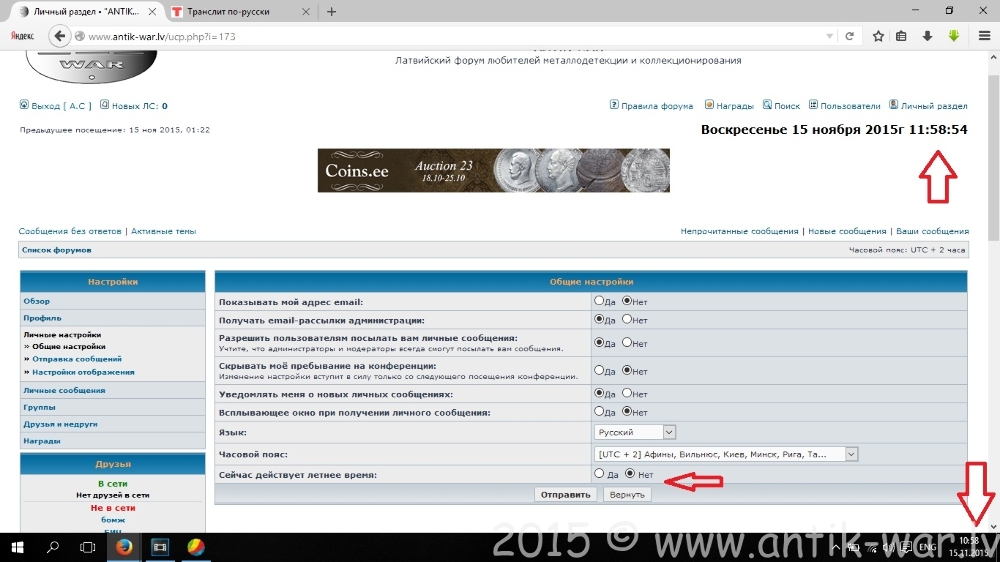Viewport: 1000px width, 562px height.
Task: Close the Транслит по-русски tab
Action: 305,11
